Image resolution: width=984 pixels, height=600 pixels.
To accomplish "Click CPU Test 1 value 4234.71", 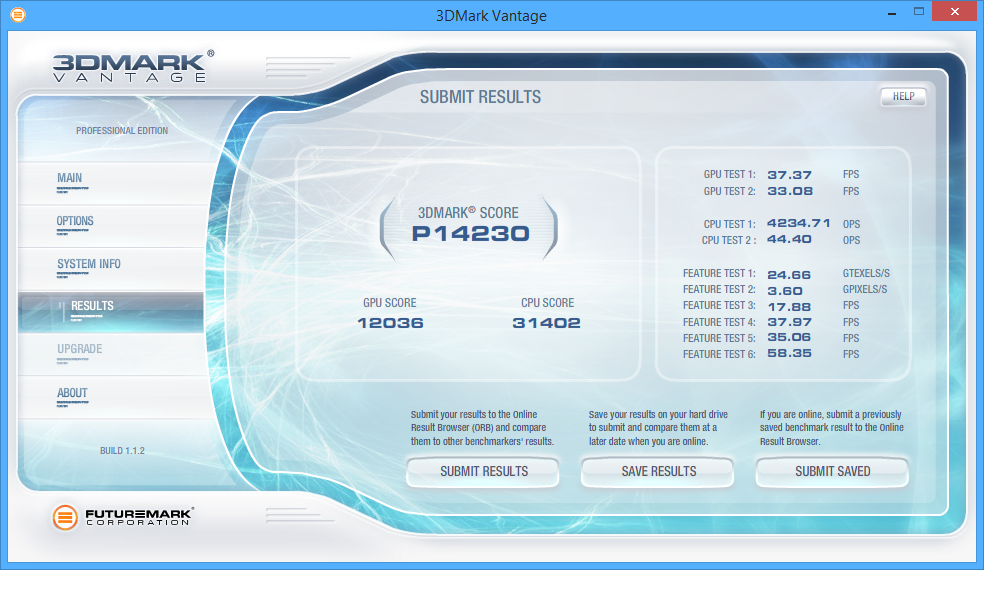I will click(798, 223).
